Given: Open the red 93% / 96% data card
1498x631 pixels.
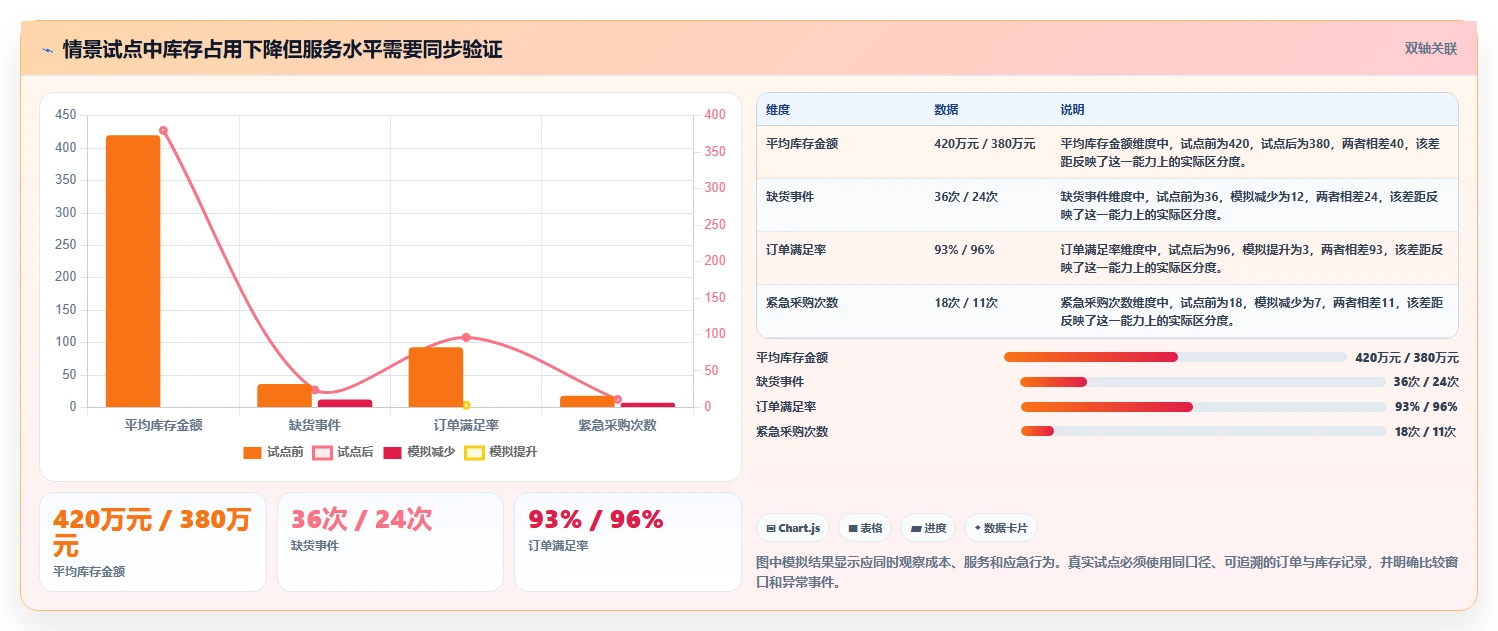Looking at the screenshot, I should 628,542.
